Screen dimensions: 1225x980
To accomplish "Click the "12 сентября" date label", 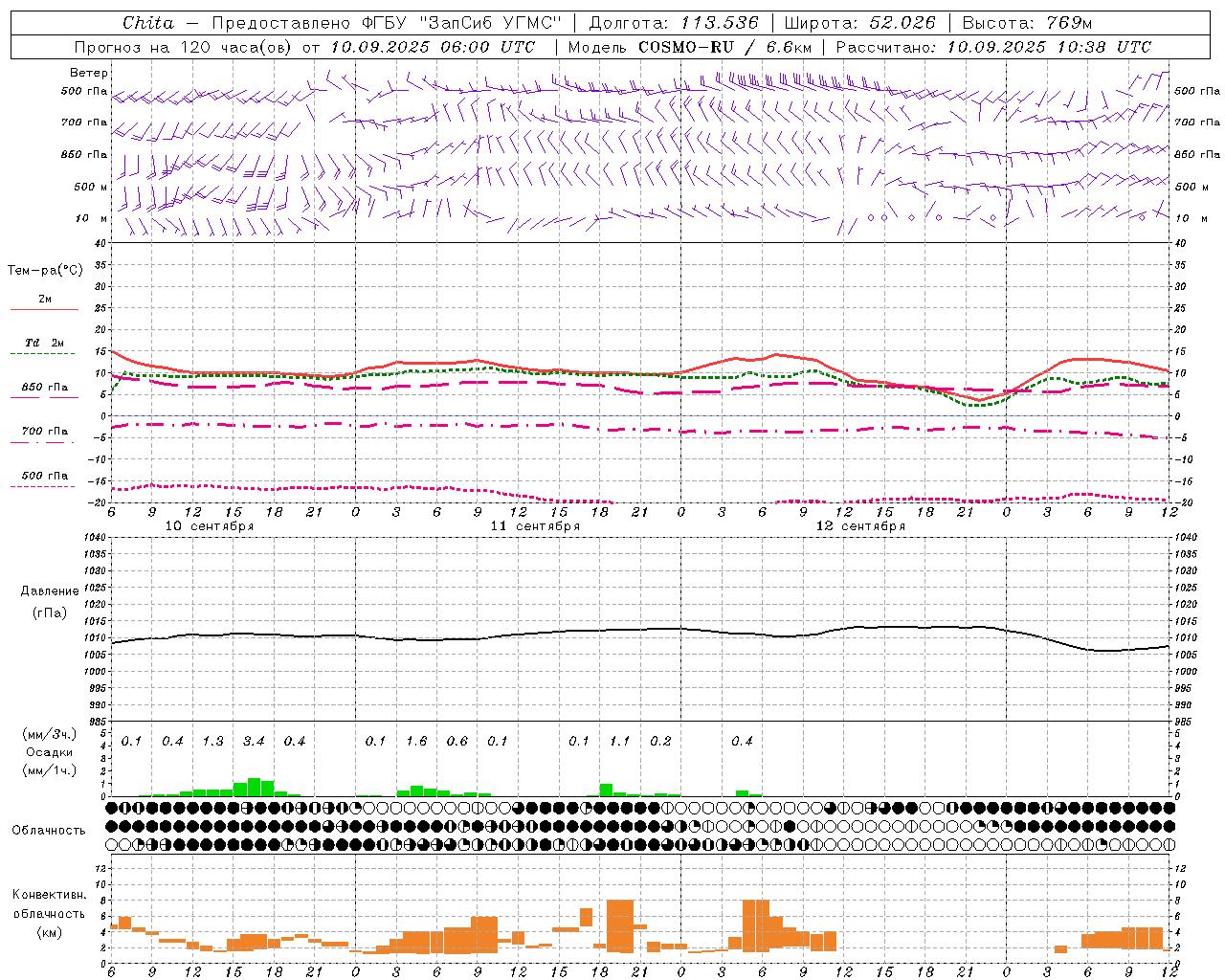I will pos(860,526).
